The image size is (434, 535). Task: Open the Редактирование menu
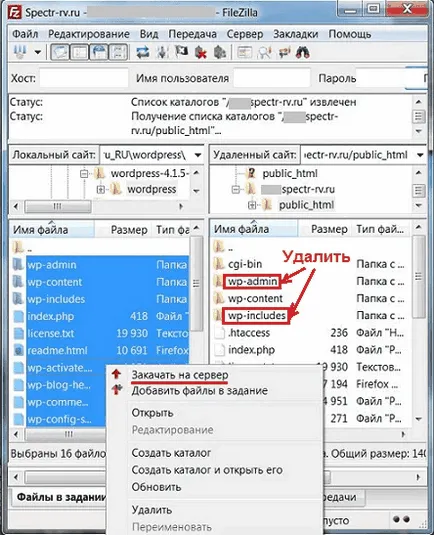tap(89, 34)
